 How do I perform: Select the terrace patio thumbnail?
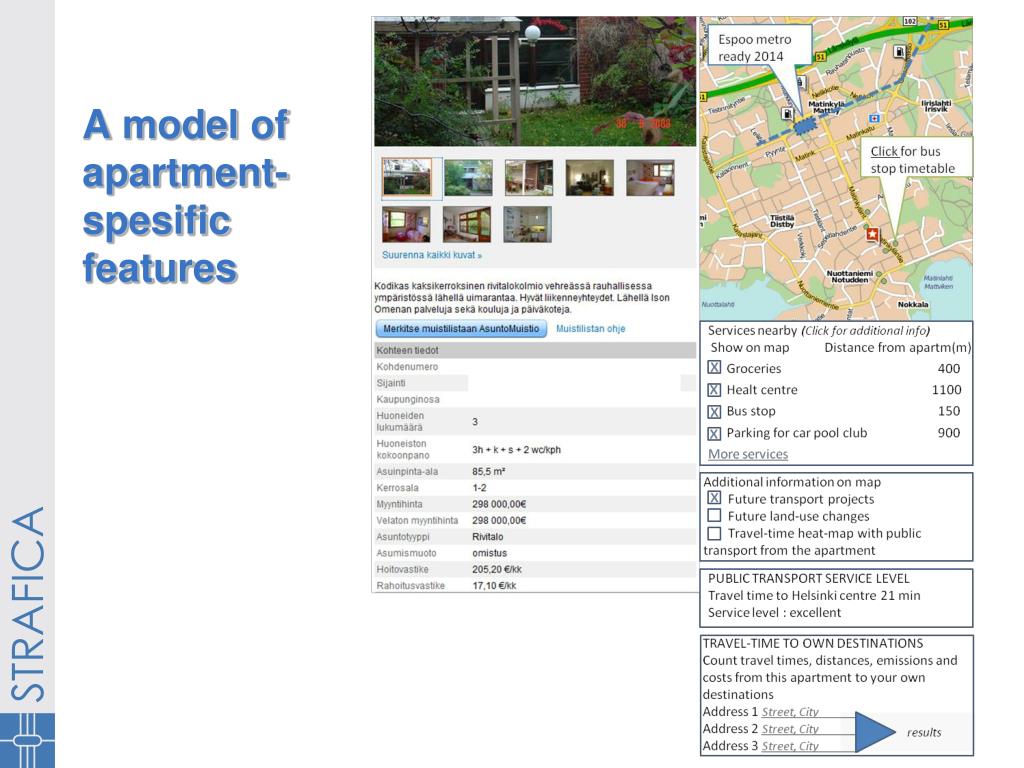coord(529,178)
